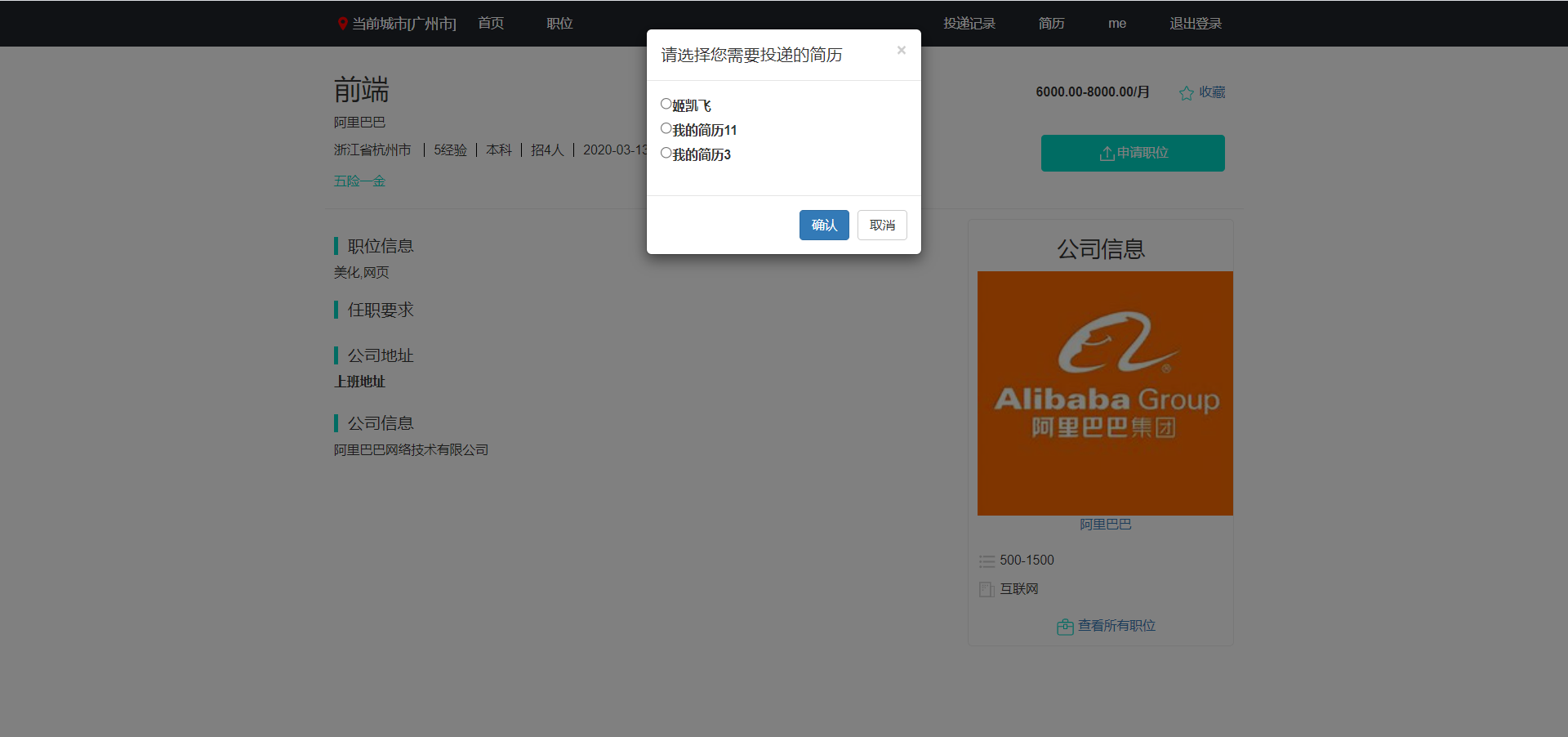This screenshot has width=1568, height=737.
Task: Click the 上班地址 address text
Action: point(359,382)
